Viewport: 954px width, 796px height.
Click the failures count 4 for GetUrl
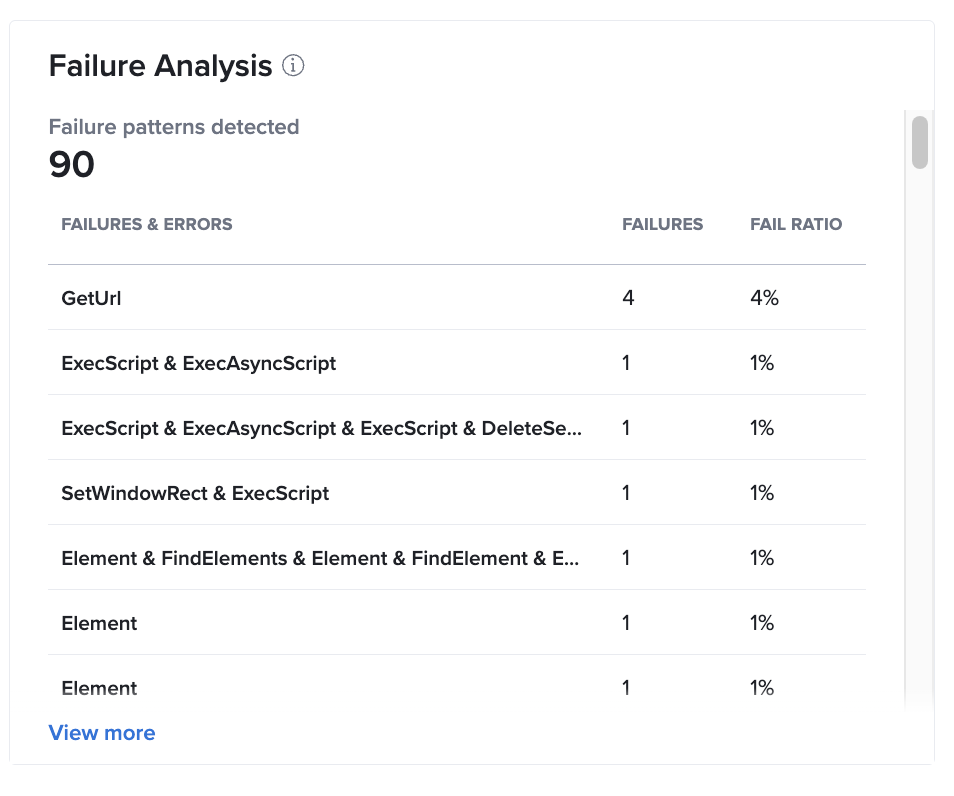click(x=628, y=298)
